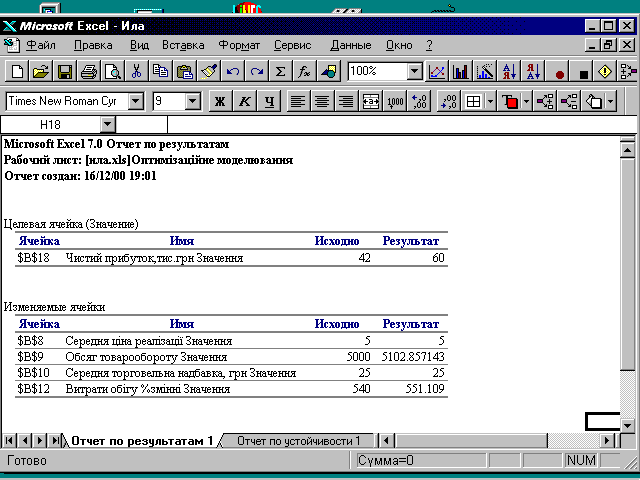
Task: Click the yellow diamond warning icon
Action: coord(605,72)
